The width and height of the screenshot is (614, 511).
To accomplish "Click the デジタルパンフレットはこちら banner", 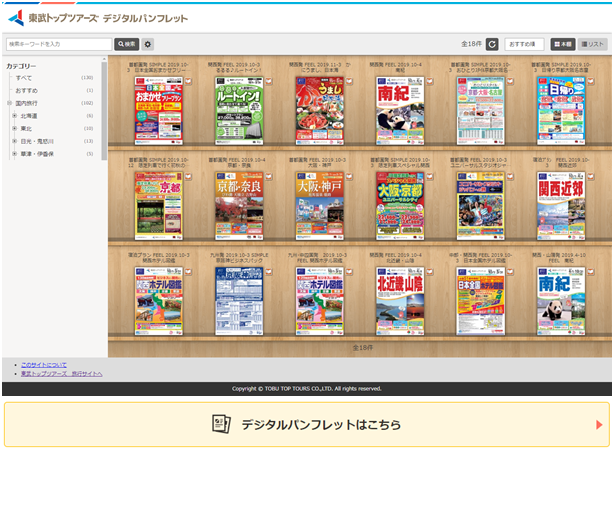I will click(x=307, y=424).
